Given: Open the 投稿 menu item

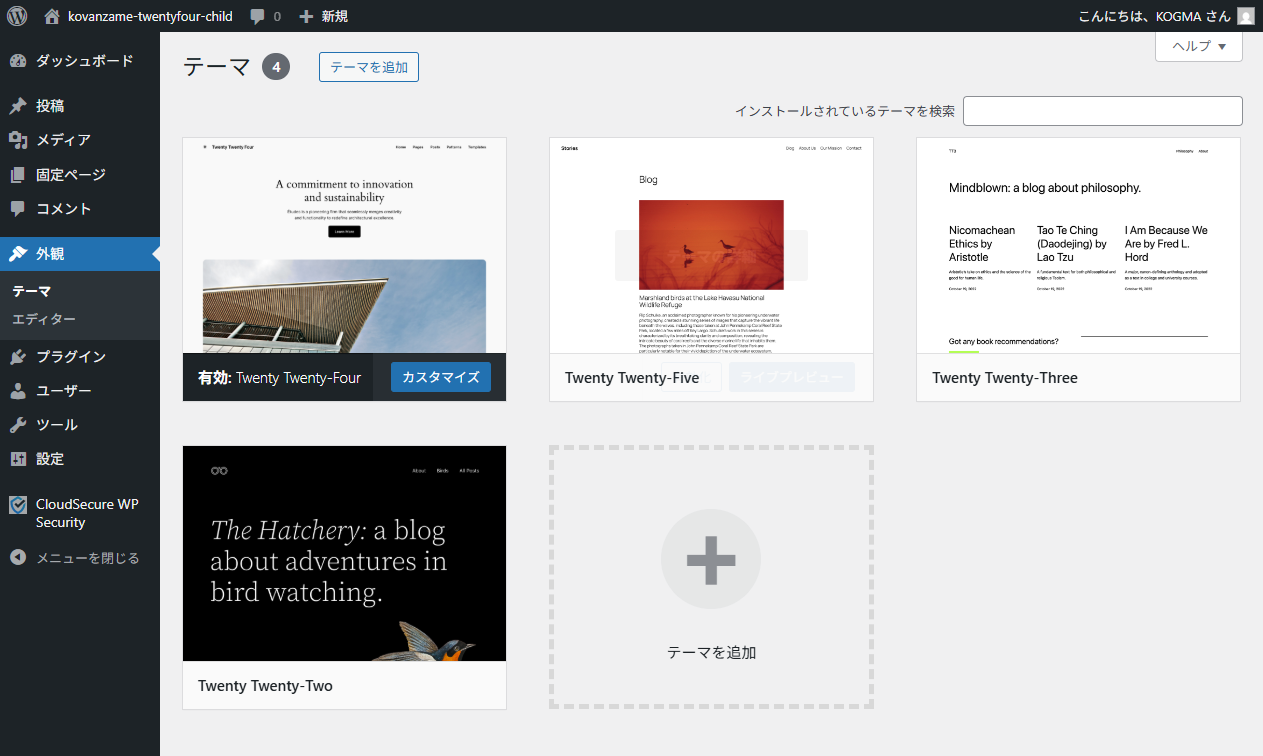Looking at the screenshot, I should pos(50,106).
